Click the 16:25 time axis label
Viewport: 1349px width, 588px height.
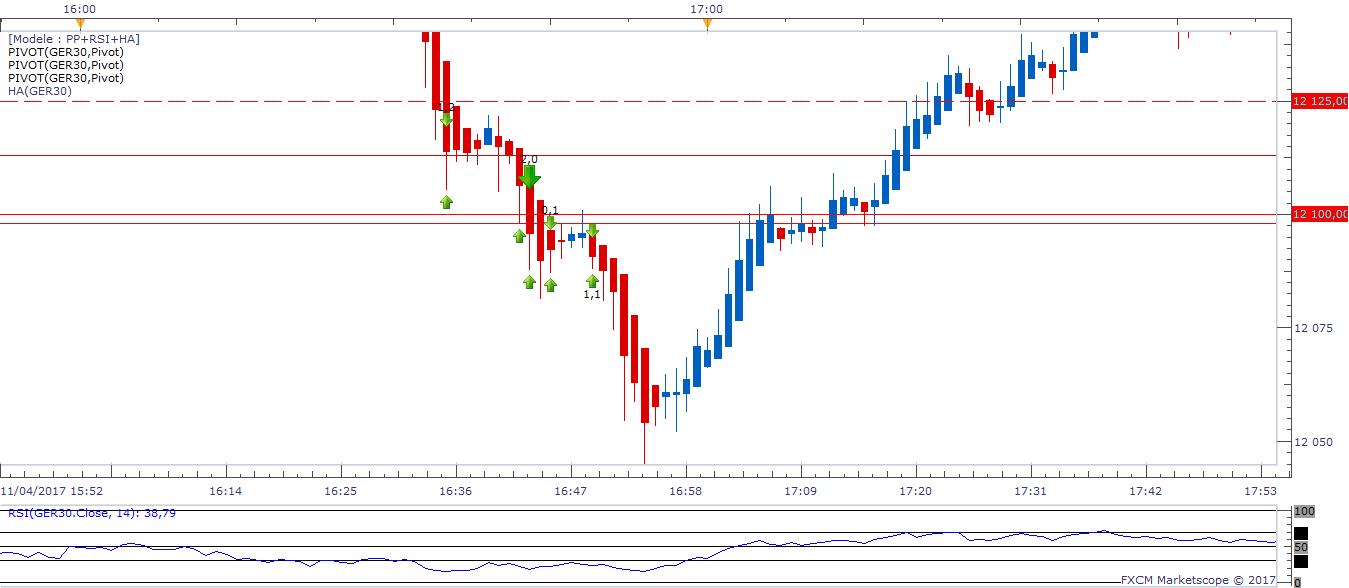coord(341,491)
